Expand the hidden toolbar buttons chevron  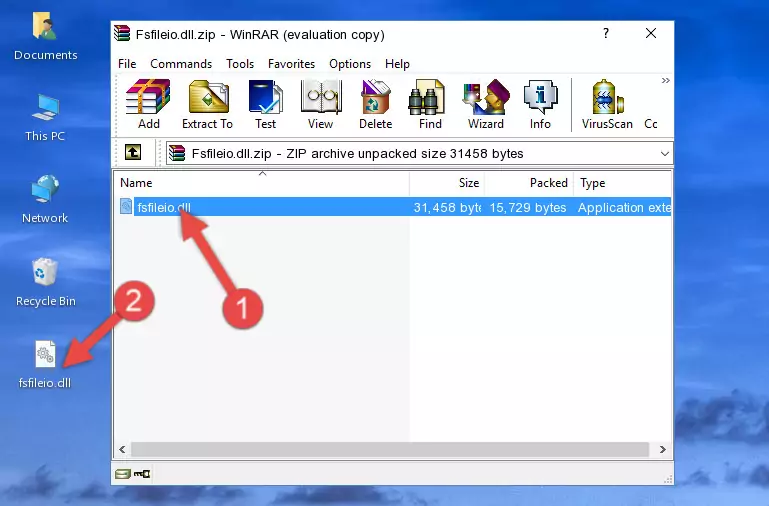pos(665,80)
